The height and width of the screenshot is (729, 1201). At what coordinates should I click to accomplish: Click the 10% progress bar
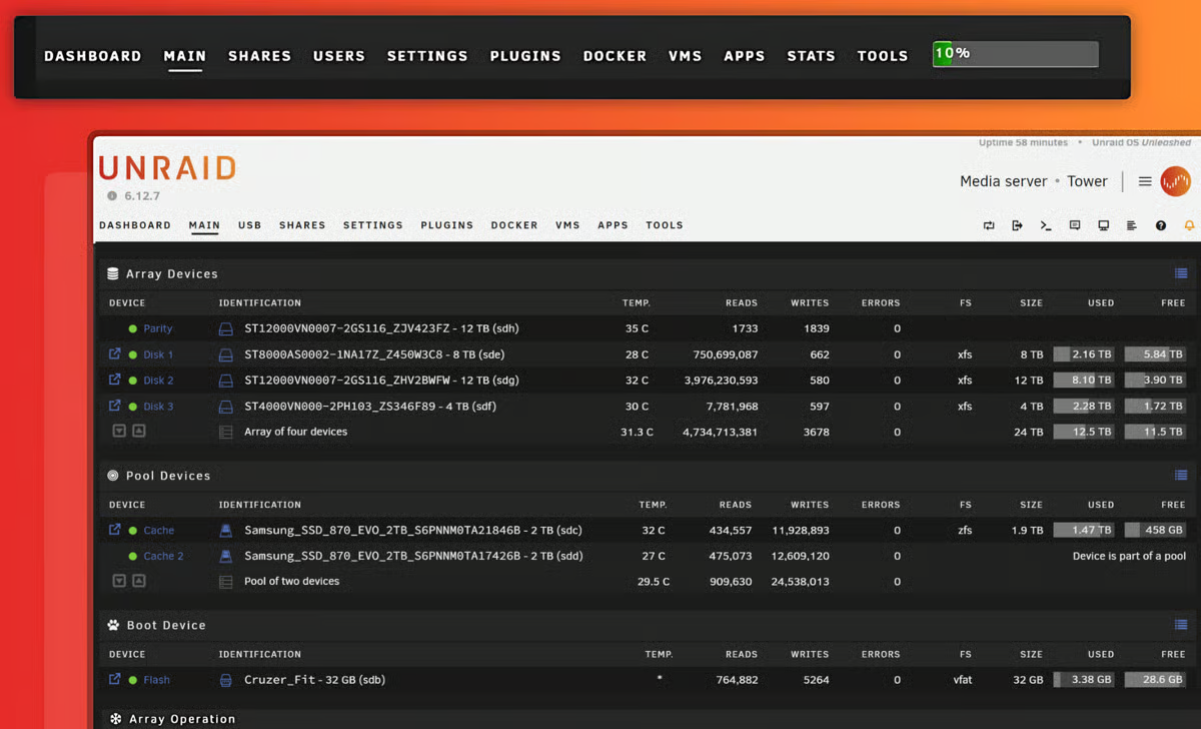pos(1015,54)
